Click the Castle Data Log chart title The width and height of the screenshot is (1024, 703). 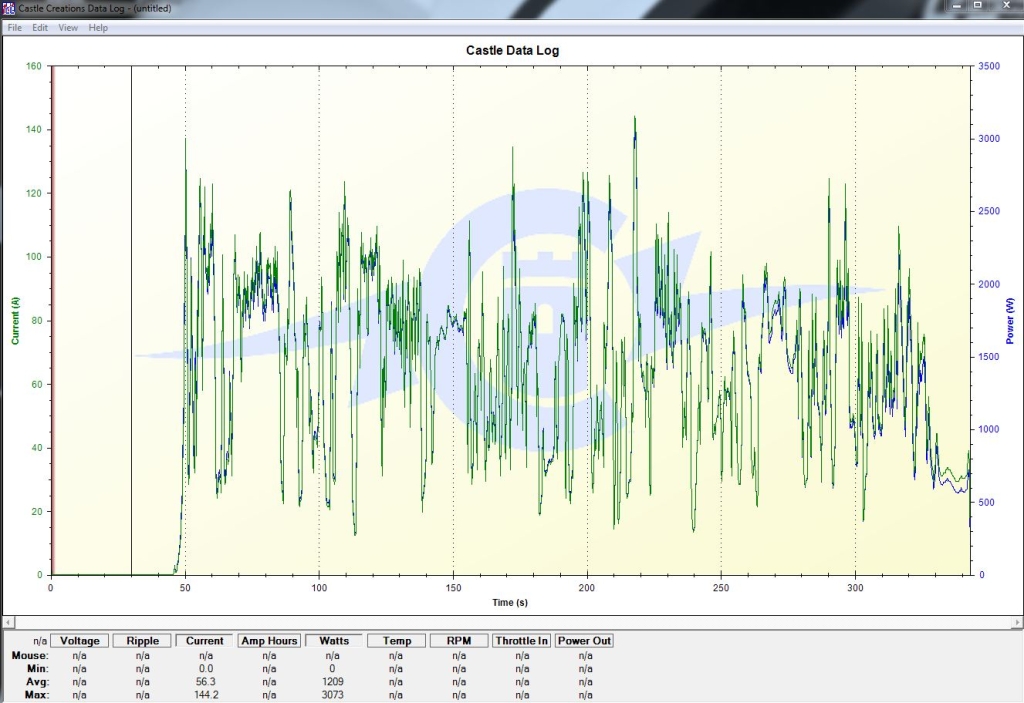[512, 50]
